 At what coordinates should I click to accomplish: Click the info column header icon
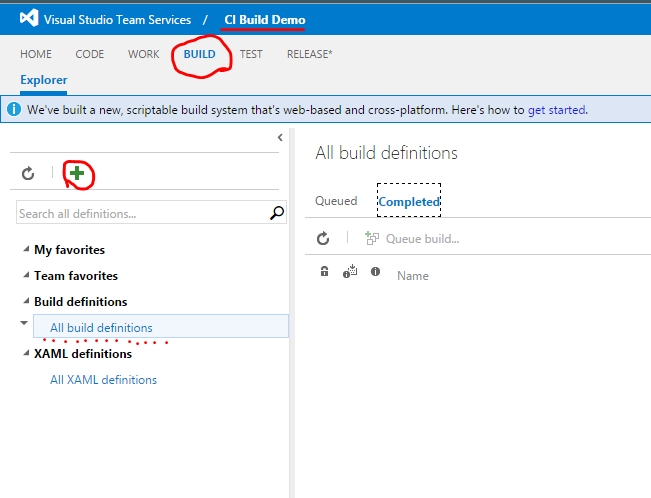375,271
